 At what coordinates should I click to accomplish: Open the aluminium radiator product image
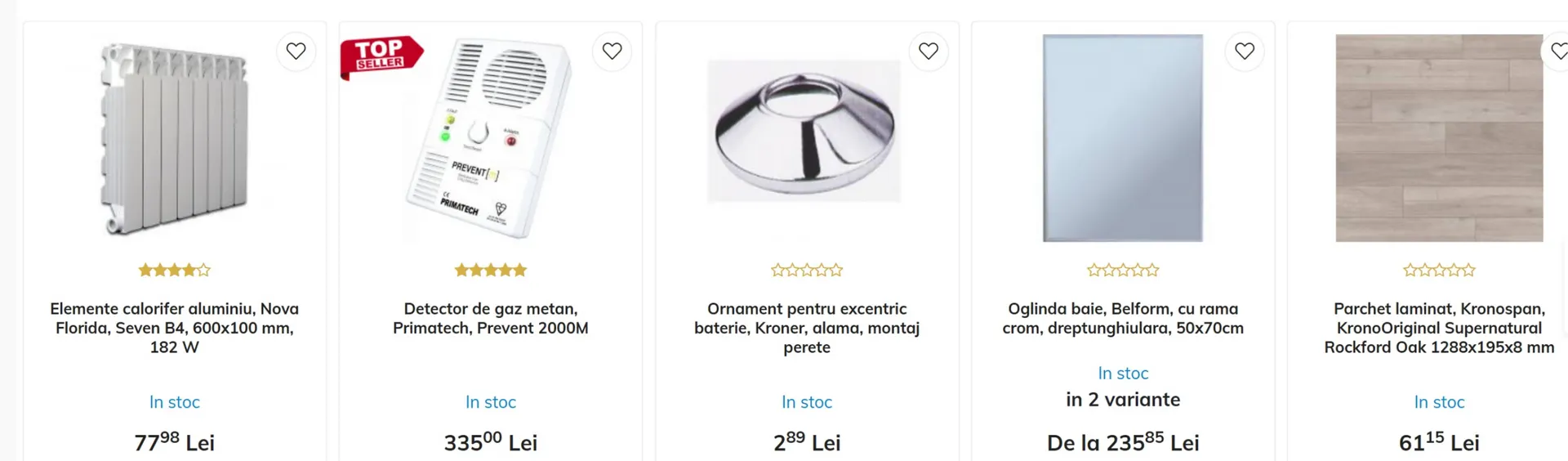[x=175, y=139]
